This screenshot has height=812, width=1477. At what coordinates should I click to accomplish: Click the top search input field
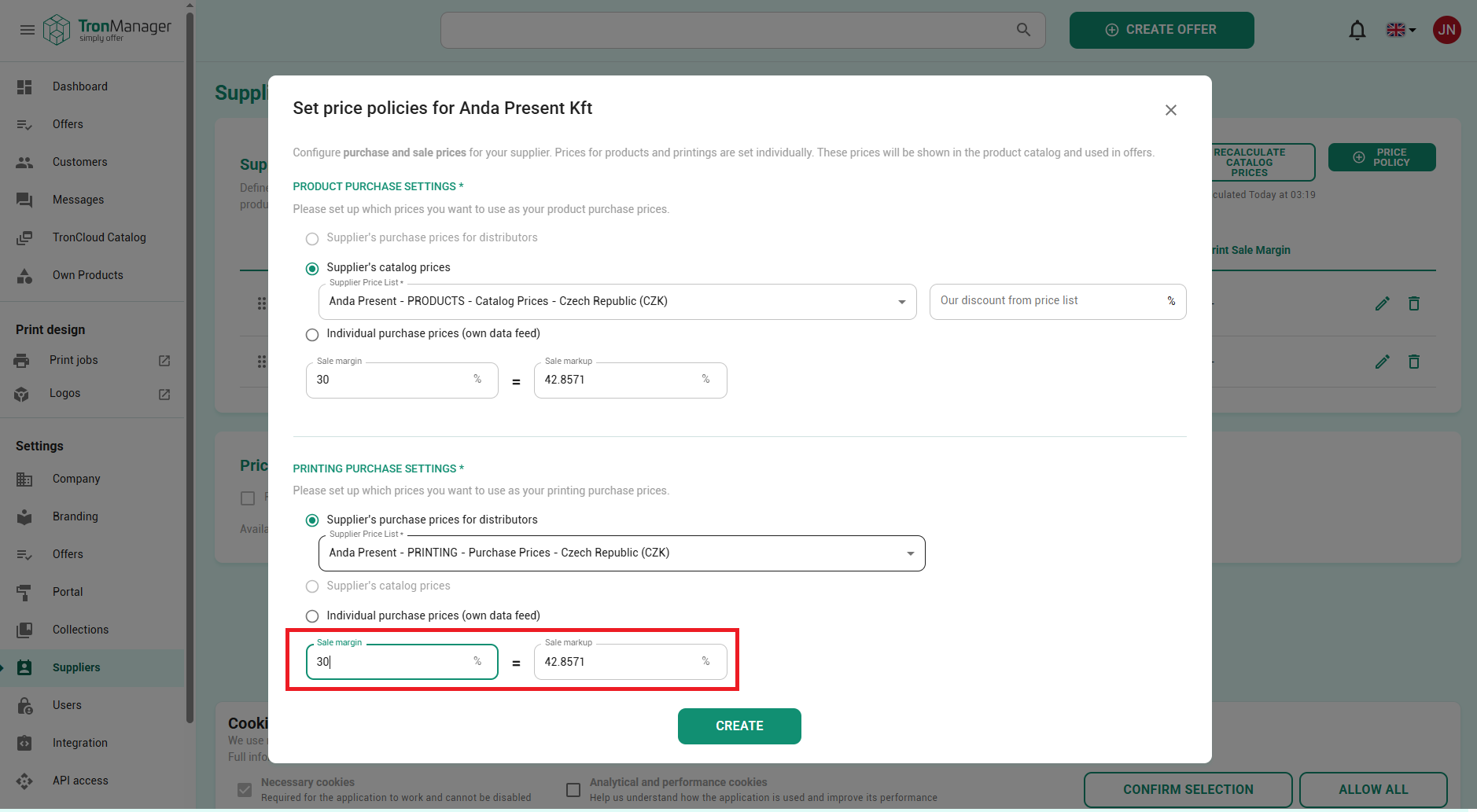pyautogui.click(x=743, y=30)
